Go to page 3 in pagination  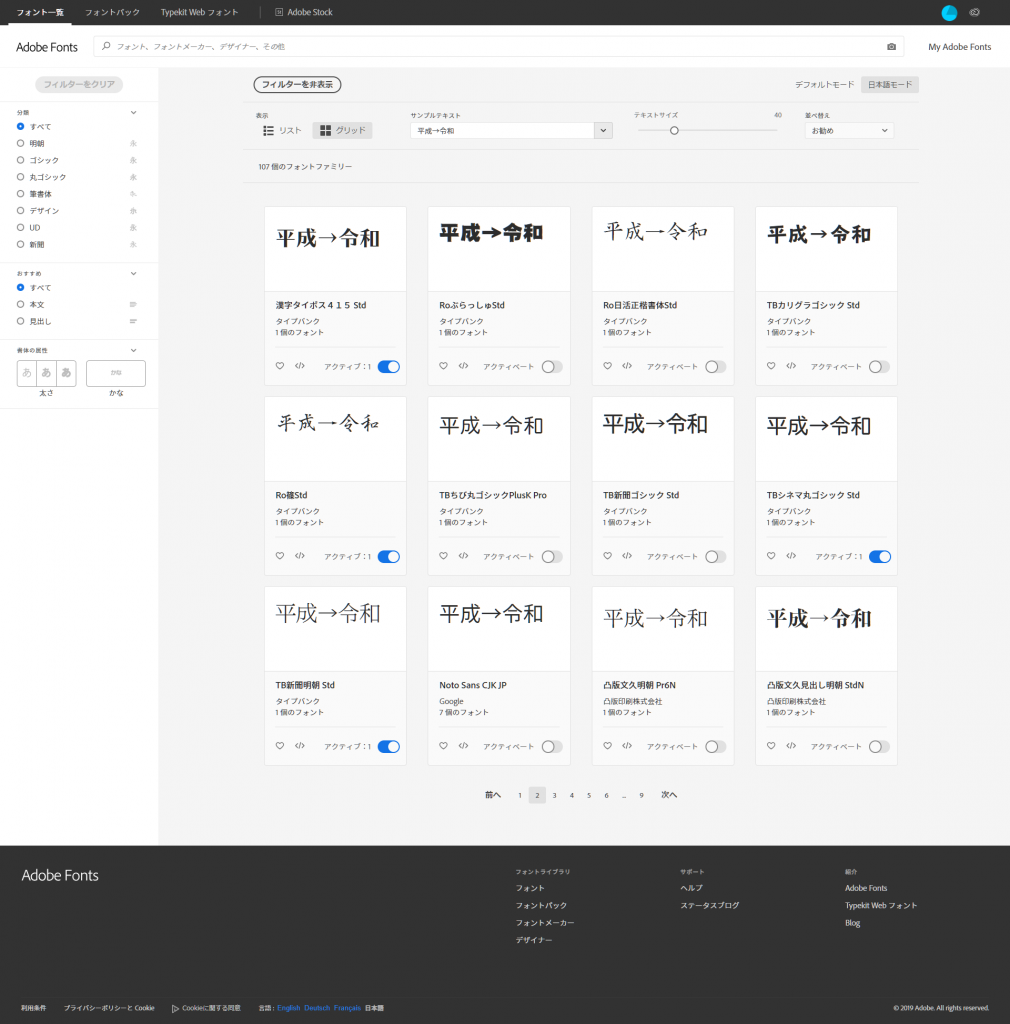[x=554, y=795]
